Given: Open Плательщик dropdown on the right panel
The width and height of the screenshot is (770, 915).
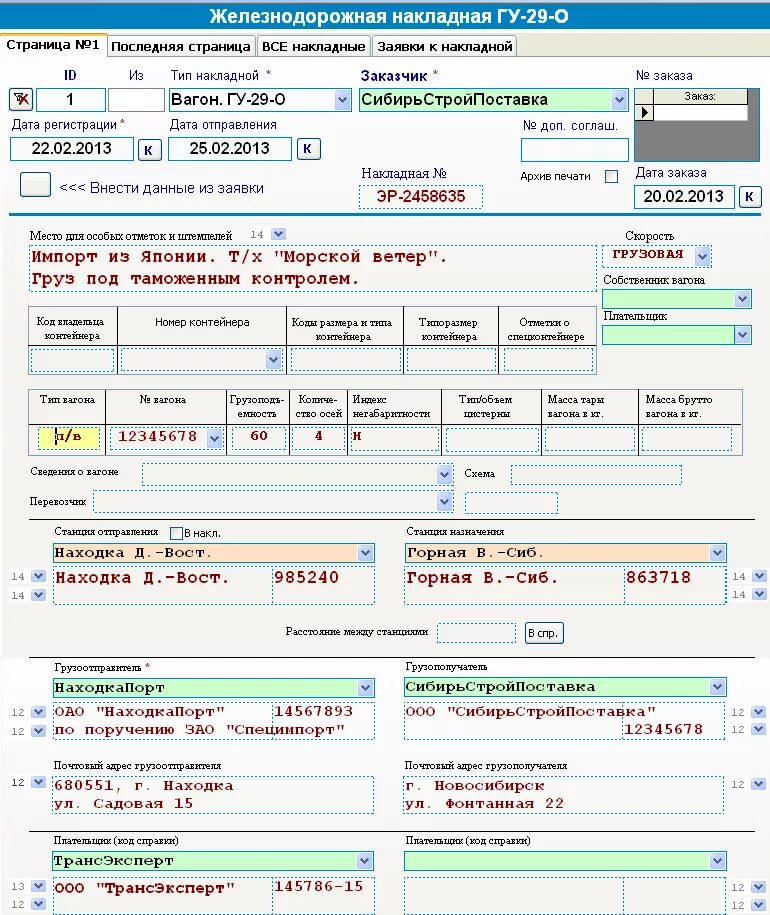Looking at the screenshot, I should pos(742,335).
